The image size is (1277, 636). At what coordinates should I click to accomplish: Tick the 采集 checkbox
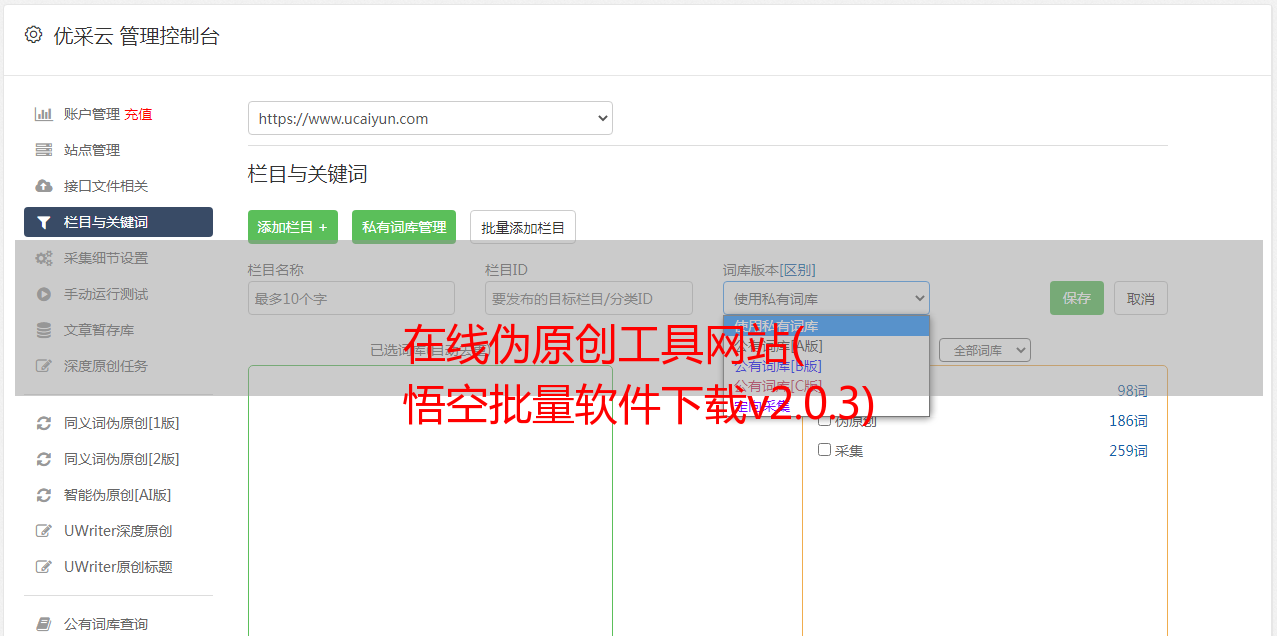[825, 450]
